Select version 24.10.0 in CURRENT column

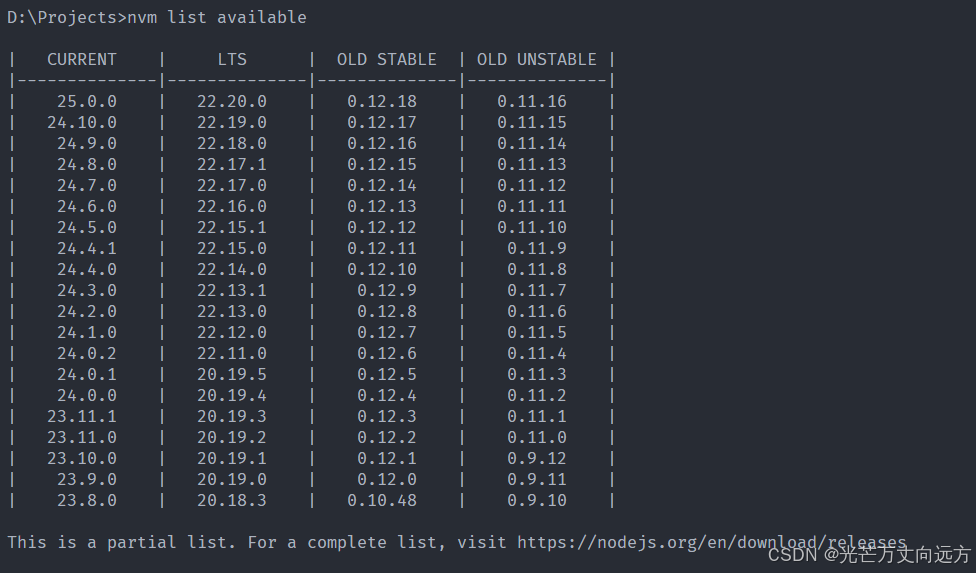[x=82, y=123]
